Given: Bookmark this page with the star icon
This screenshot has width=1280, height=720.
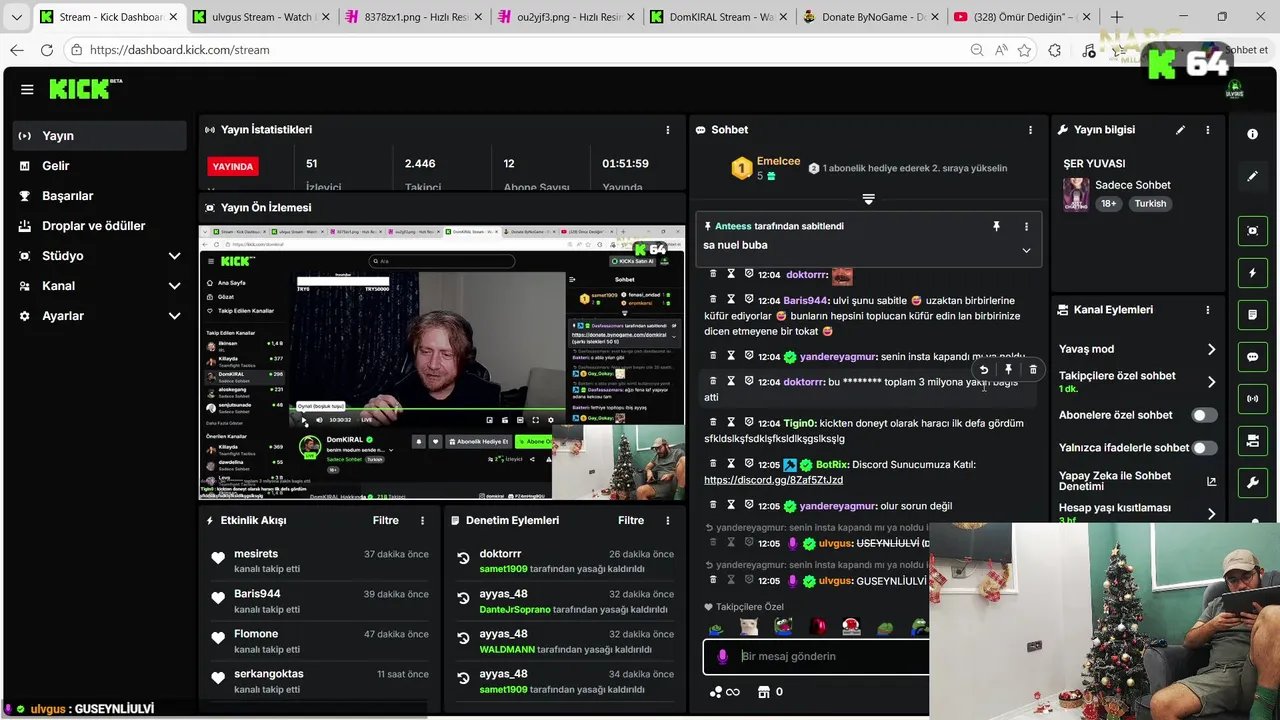Looking at the screenshot, I should [1024, 50].
